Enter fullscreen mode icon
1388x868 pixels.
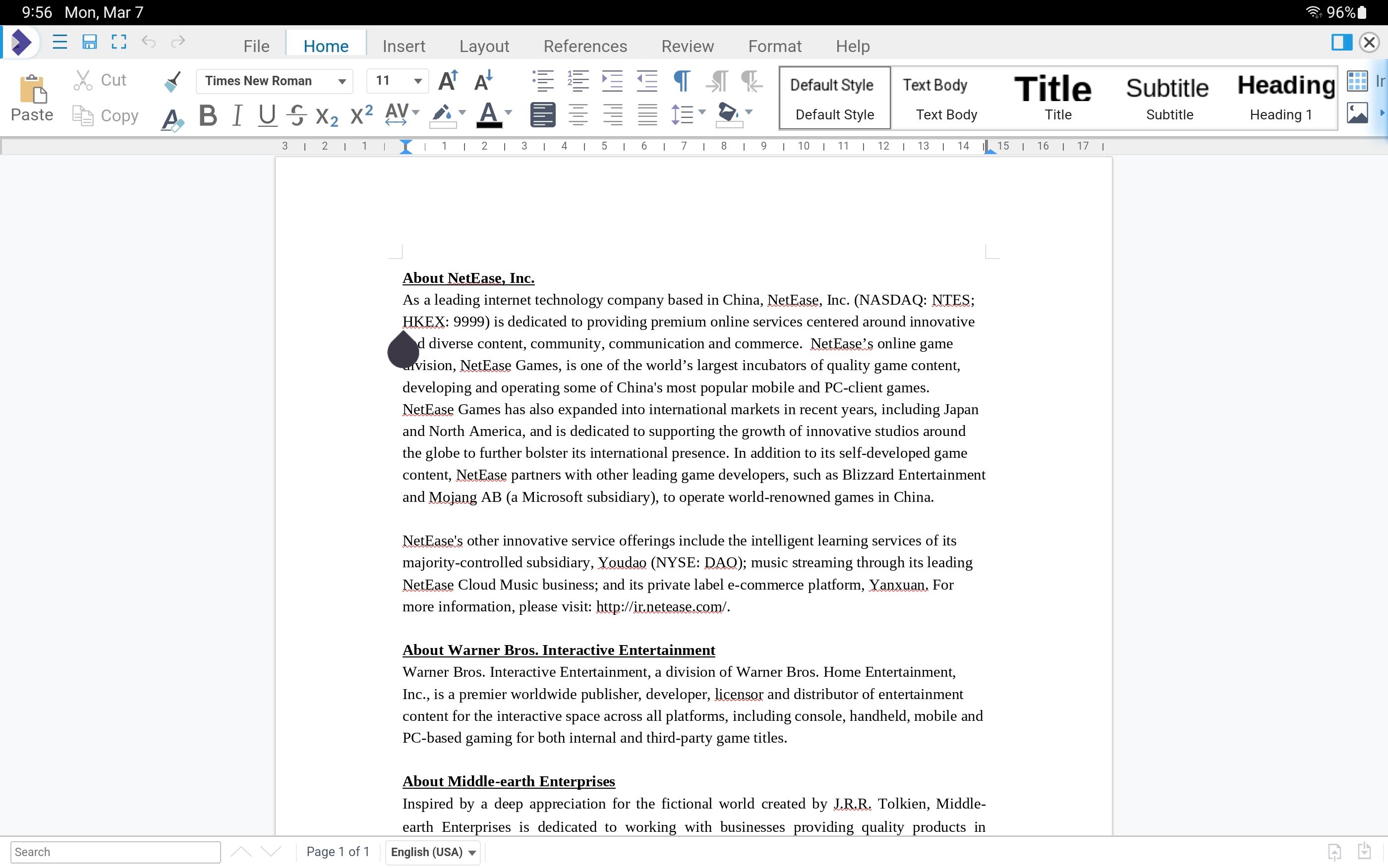(119, 42)
